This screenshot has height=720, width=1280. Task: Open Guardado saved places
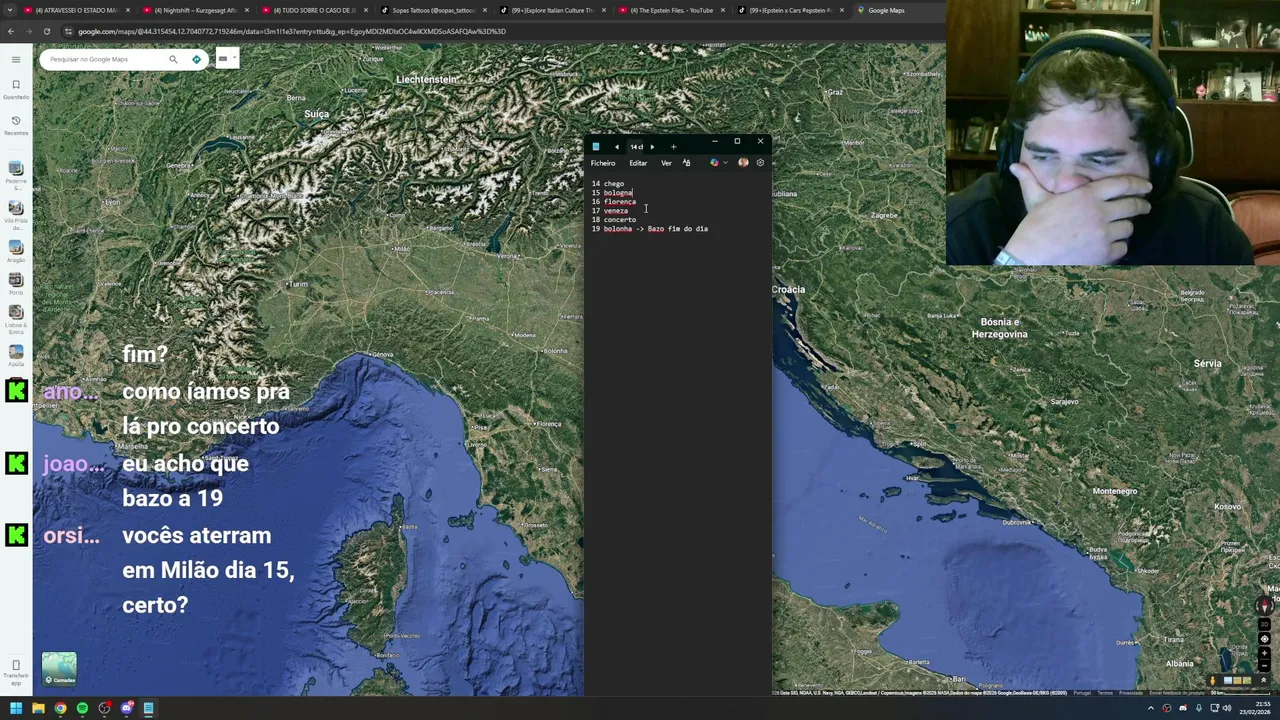[16, 90]
